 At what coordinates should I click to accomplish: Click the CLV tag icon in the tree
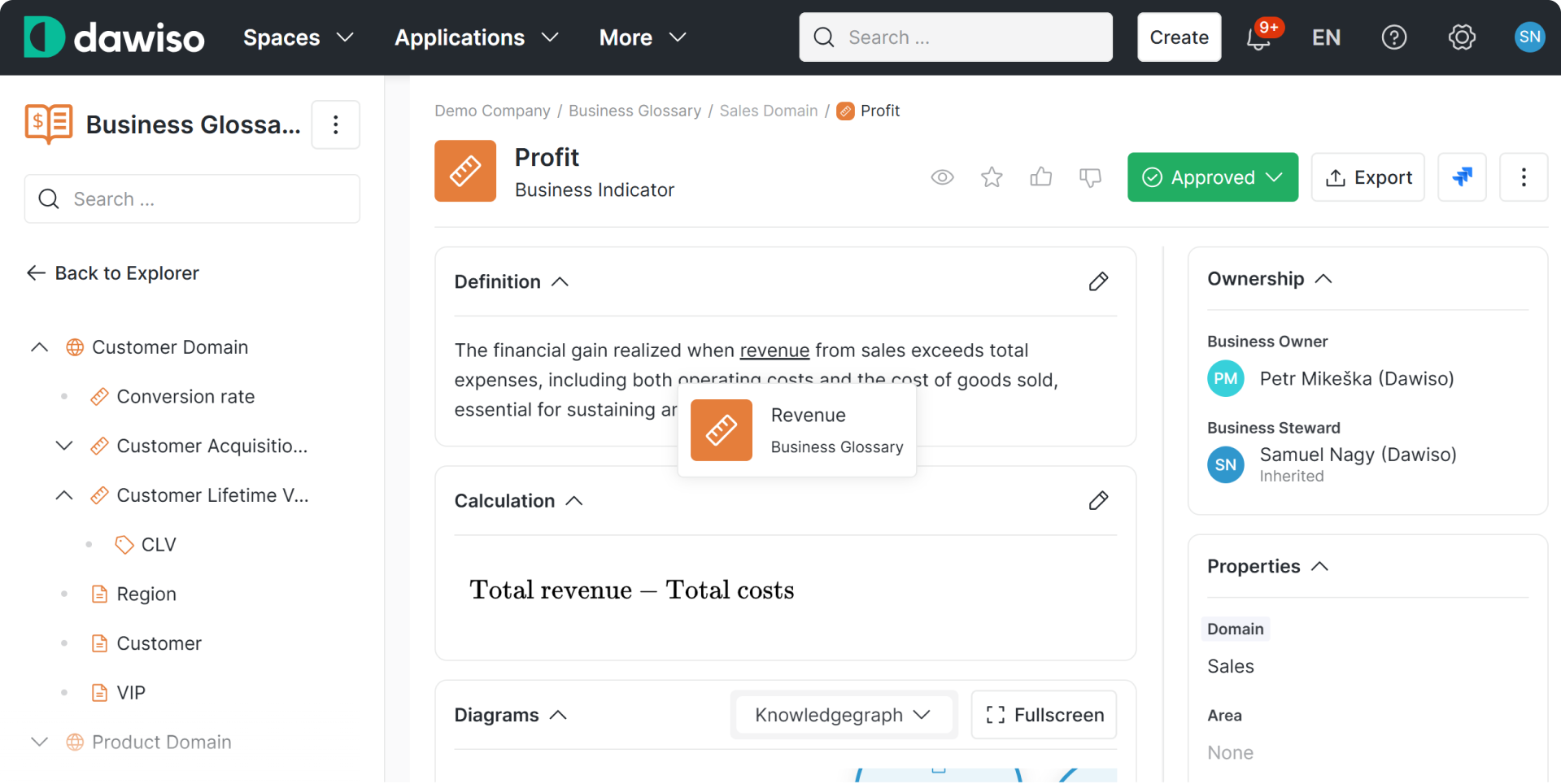123,544
